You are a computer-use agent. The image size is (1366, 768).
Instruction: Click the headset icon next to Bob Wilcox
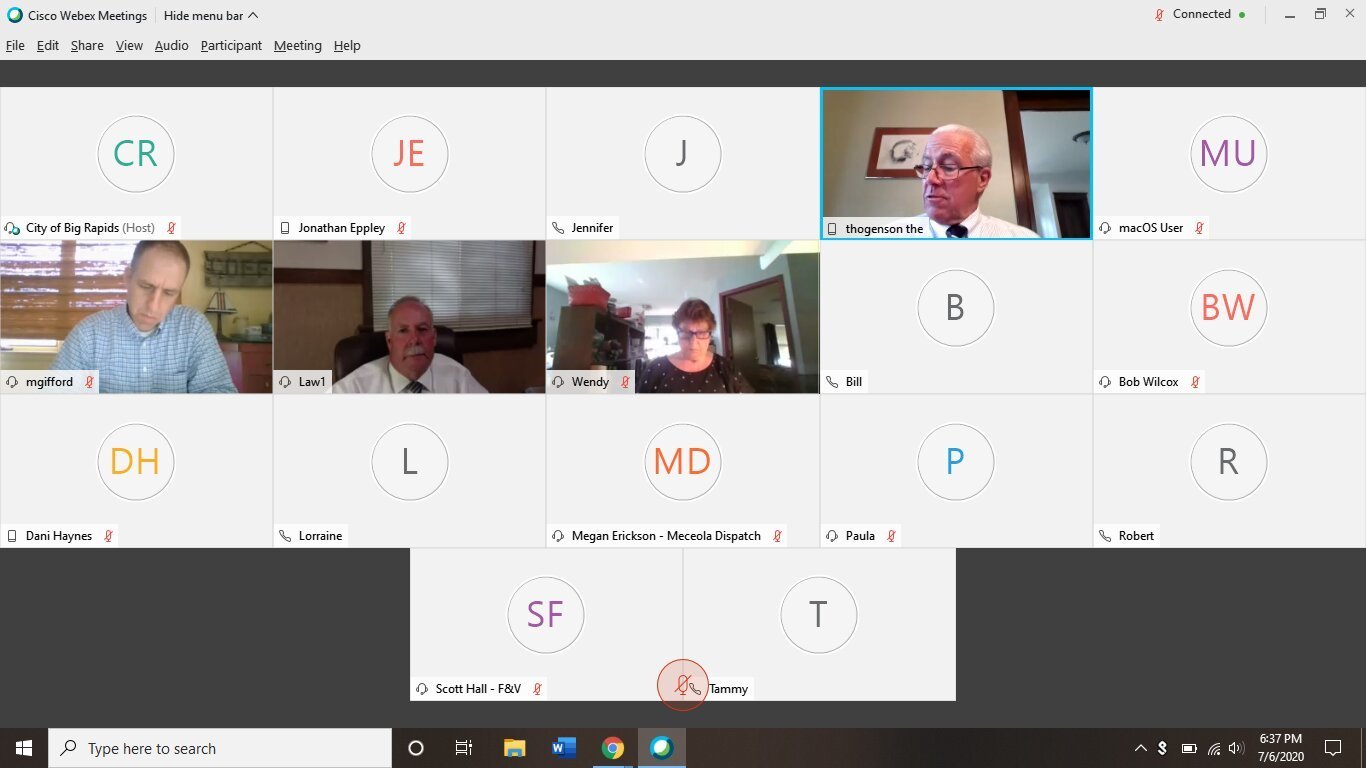coord(1105,382)
